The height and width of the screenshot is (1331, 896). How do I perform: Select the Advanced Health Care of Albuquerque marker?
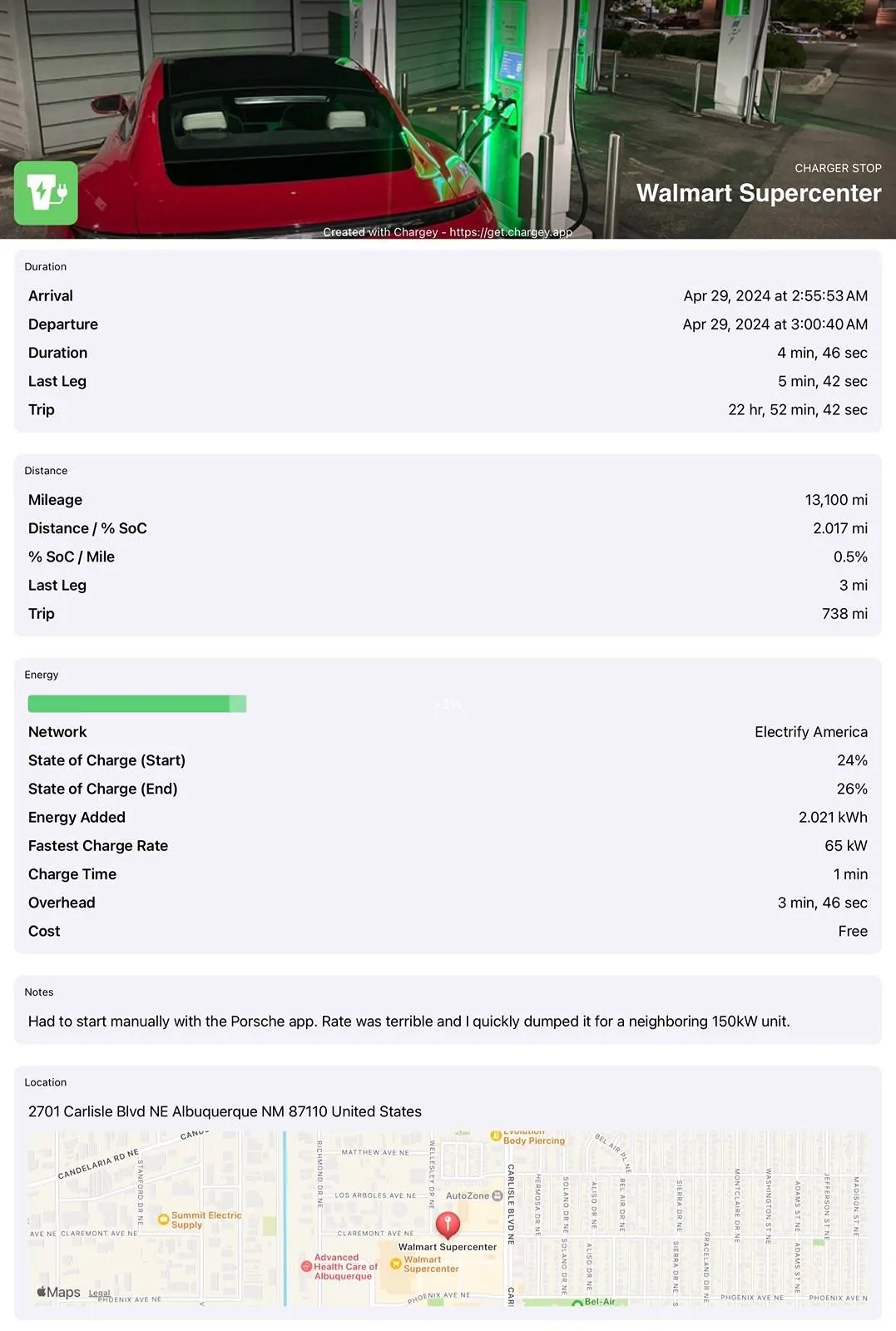[306, 1266]
